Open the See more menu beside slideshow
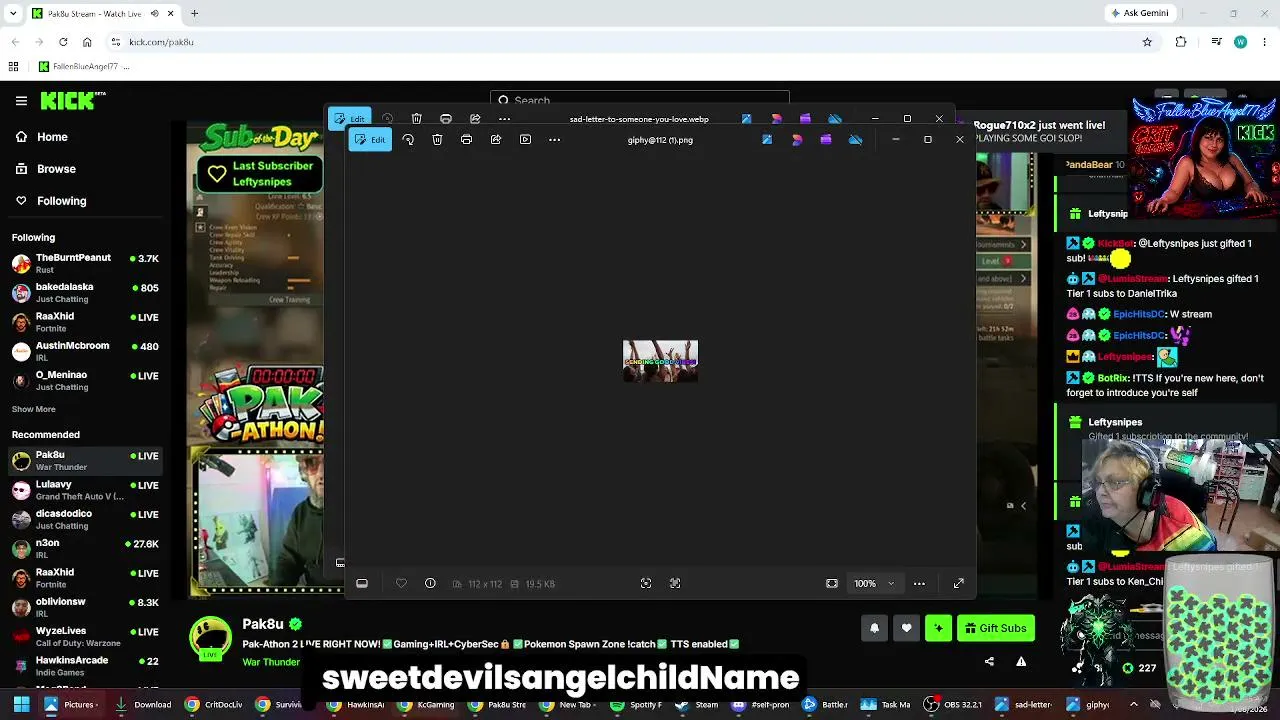The height and width of the screenshot is (720, 1280). 554,140
